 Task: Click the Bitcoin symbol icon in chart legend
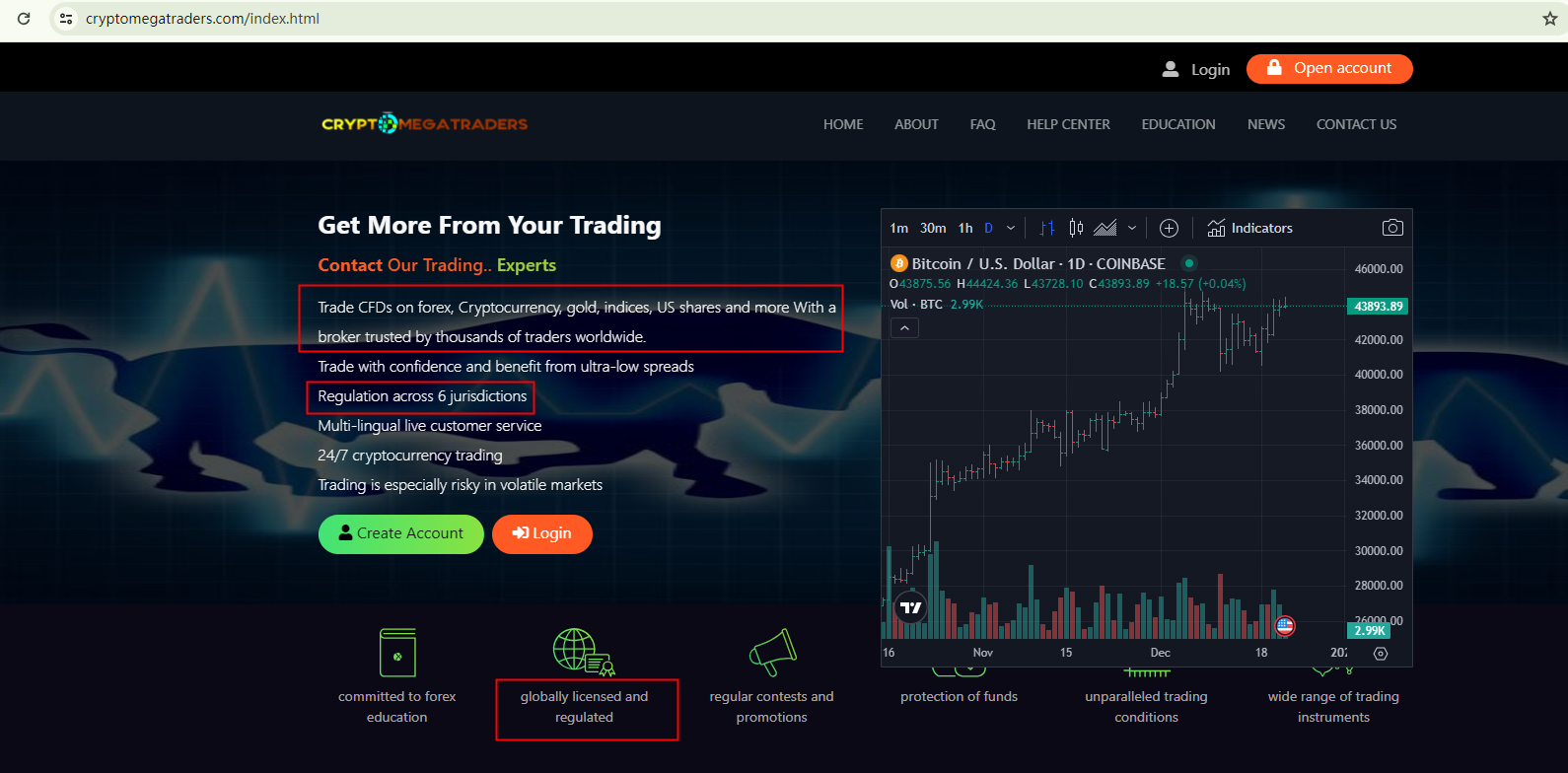[x=898, y=263]
